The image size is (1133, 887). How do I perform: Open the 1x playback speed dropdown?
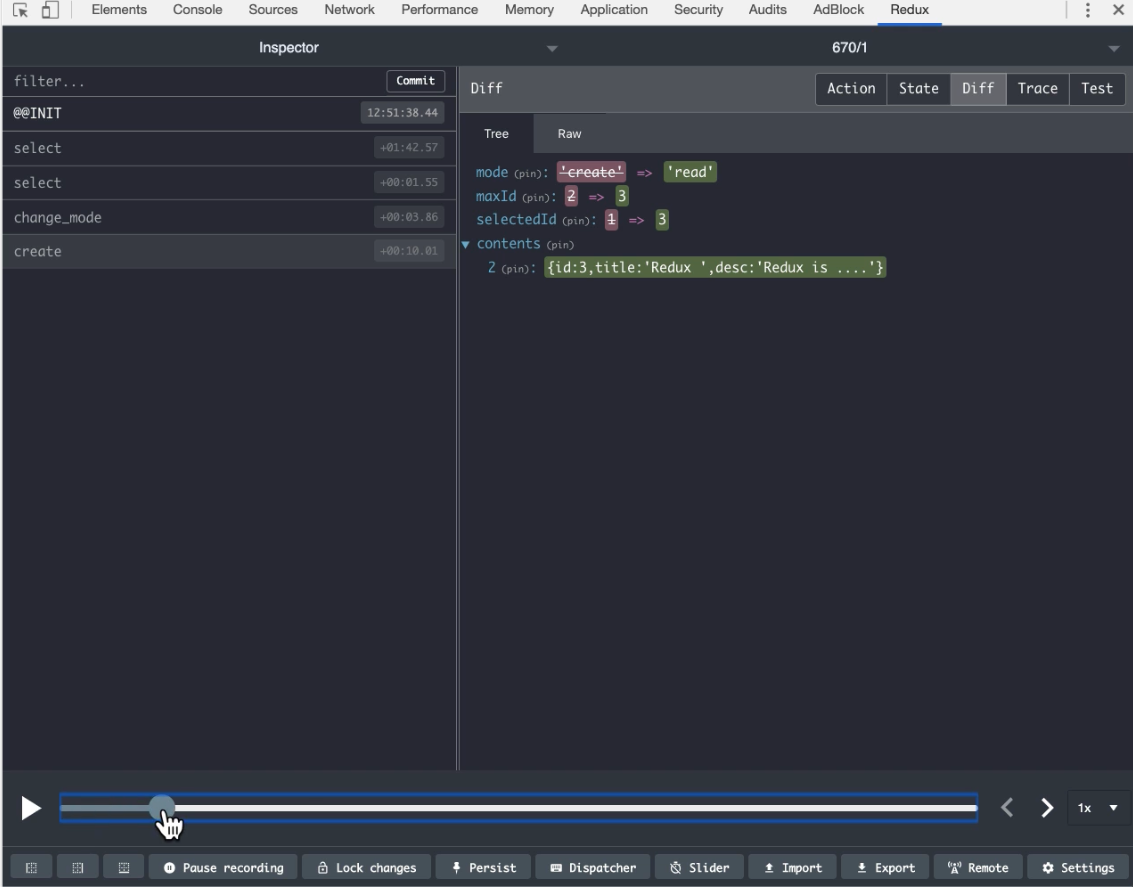click(1098, 808)
